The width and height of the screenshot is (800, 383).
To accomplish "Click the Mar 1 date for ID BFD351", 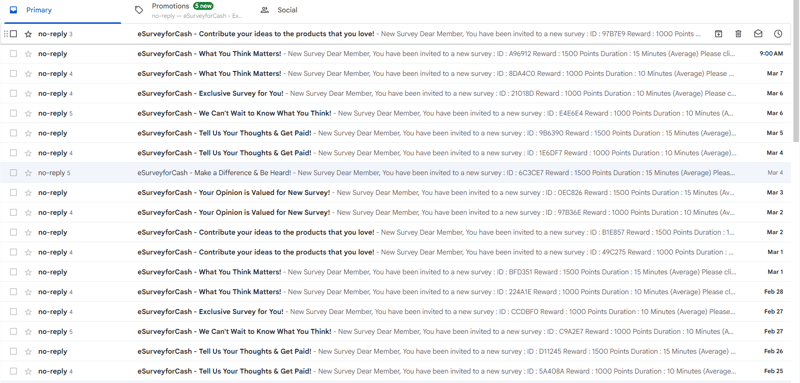I will [x=775, y=272].
